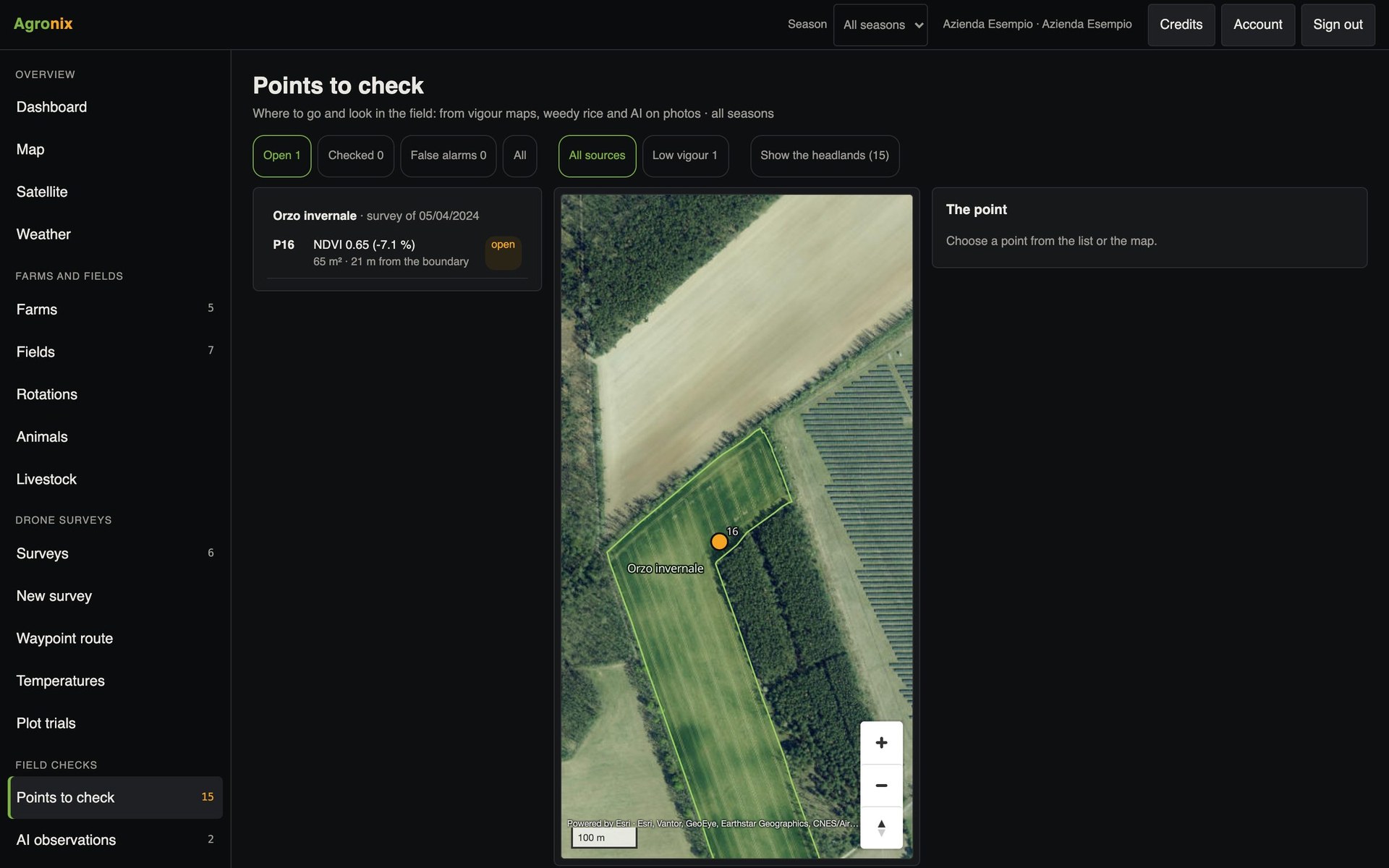This screenshot has width=1389, height=868.
Task: Open the Fields section
Action: pyautogui.click(x=115, y=352)
